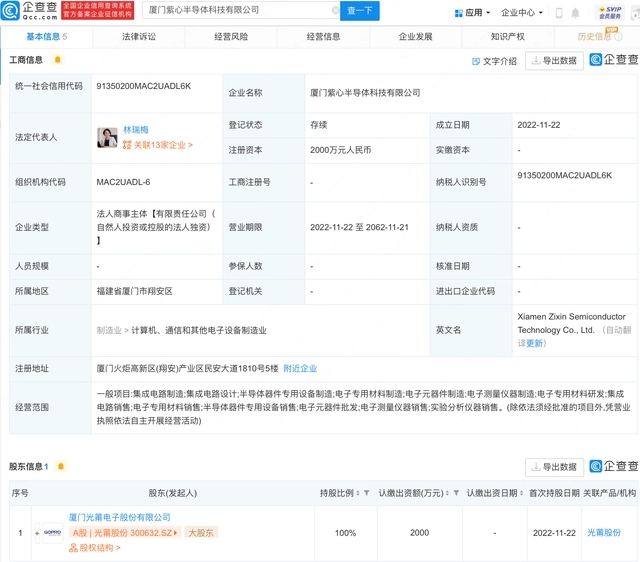Click the Qcc.com logo icon

tap(10, 10)
